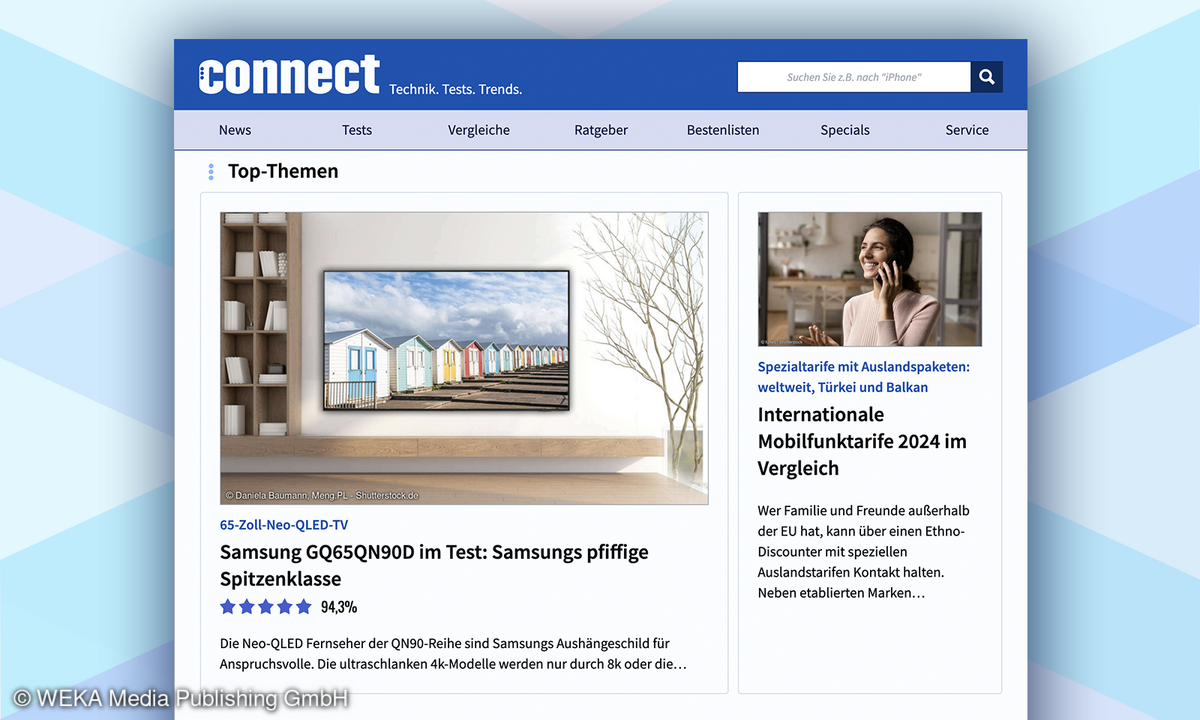Open Bestenlisten in the navigation
1200x720 pixels.
(723, 130)
